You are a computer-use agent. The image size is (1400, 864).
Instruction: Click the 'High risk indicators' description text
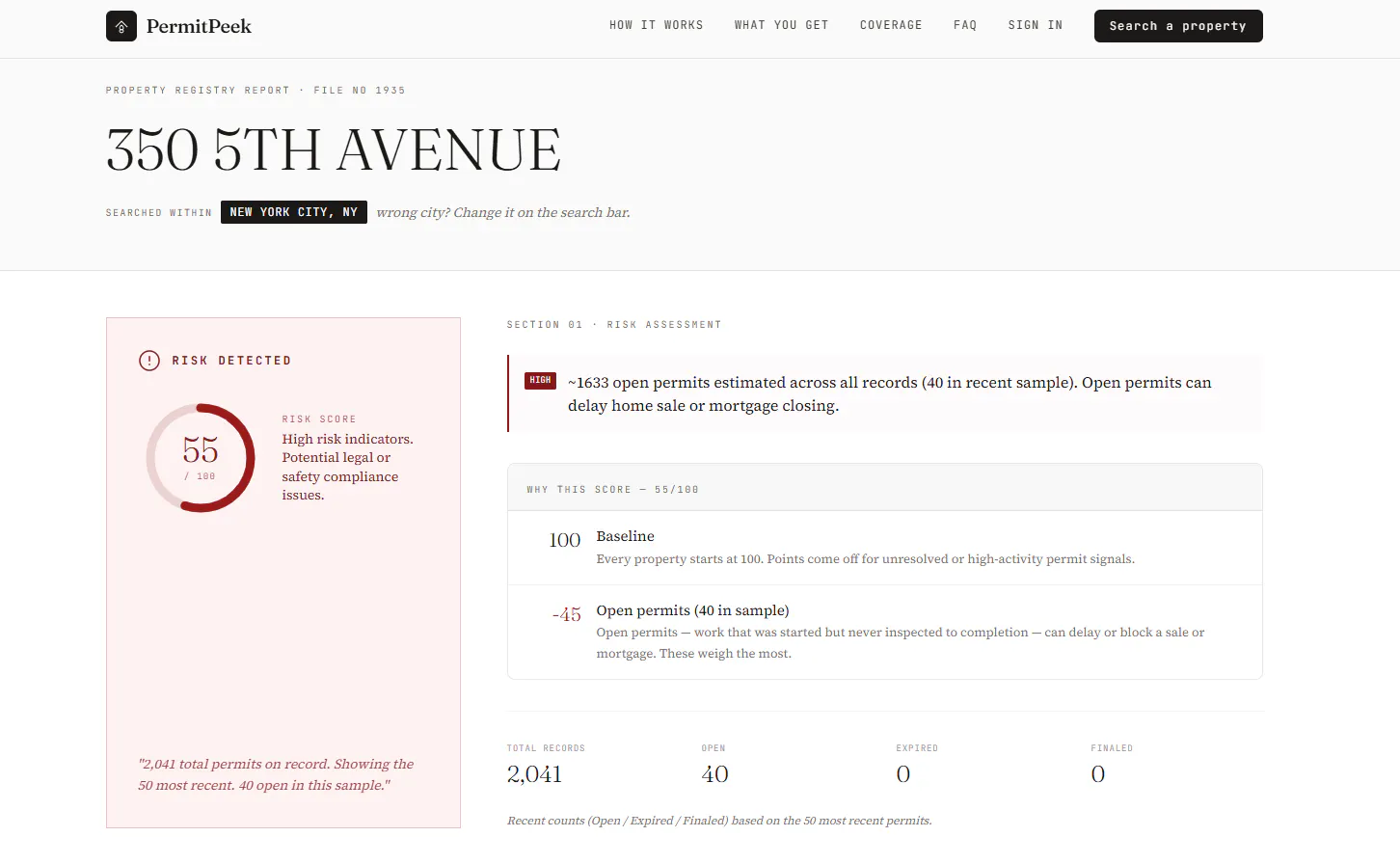[348, 467]
